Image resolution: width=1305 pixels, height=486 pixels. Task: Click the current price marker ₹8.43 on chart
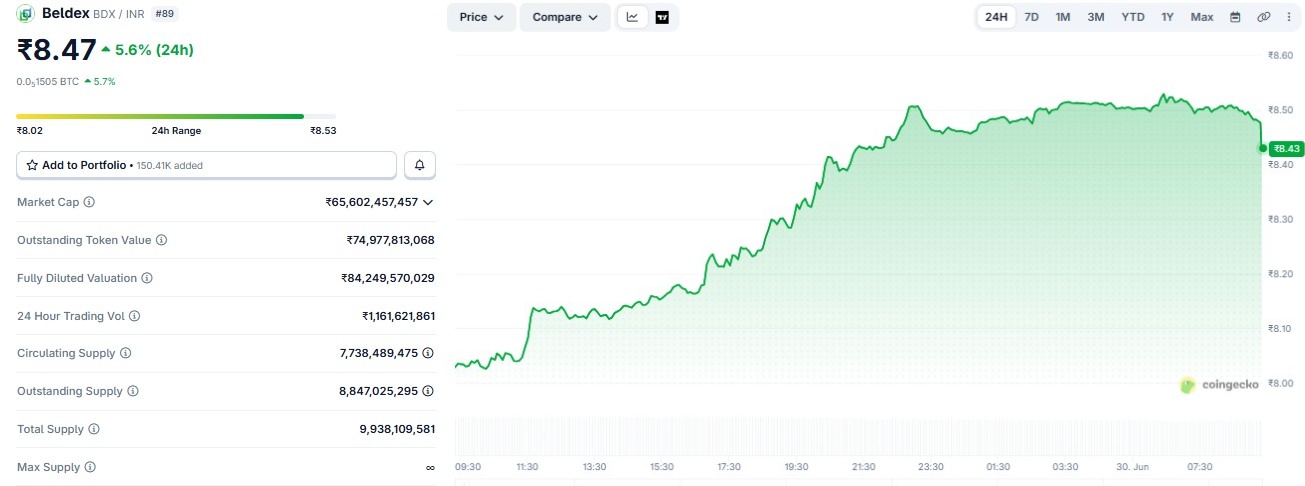pos(1287,148)
